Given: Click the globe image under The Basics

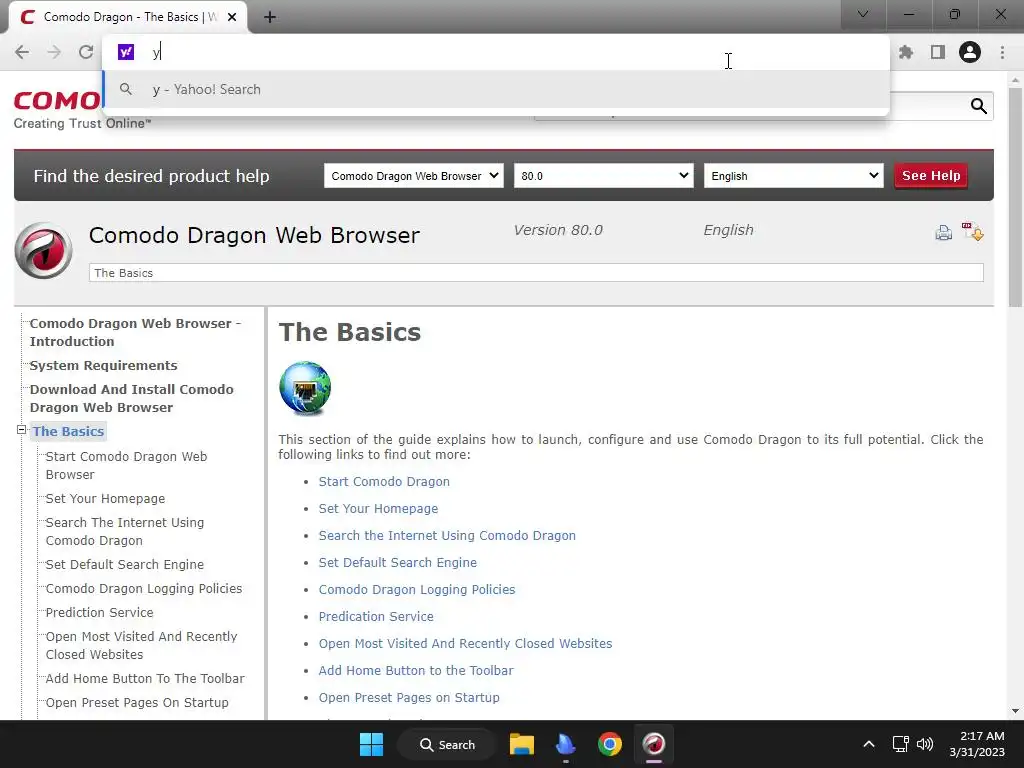Looking at the screenshot, I should point(305,388).
